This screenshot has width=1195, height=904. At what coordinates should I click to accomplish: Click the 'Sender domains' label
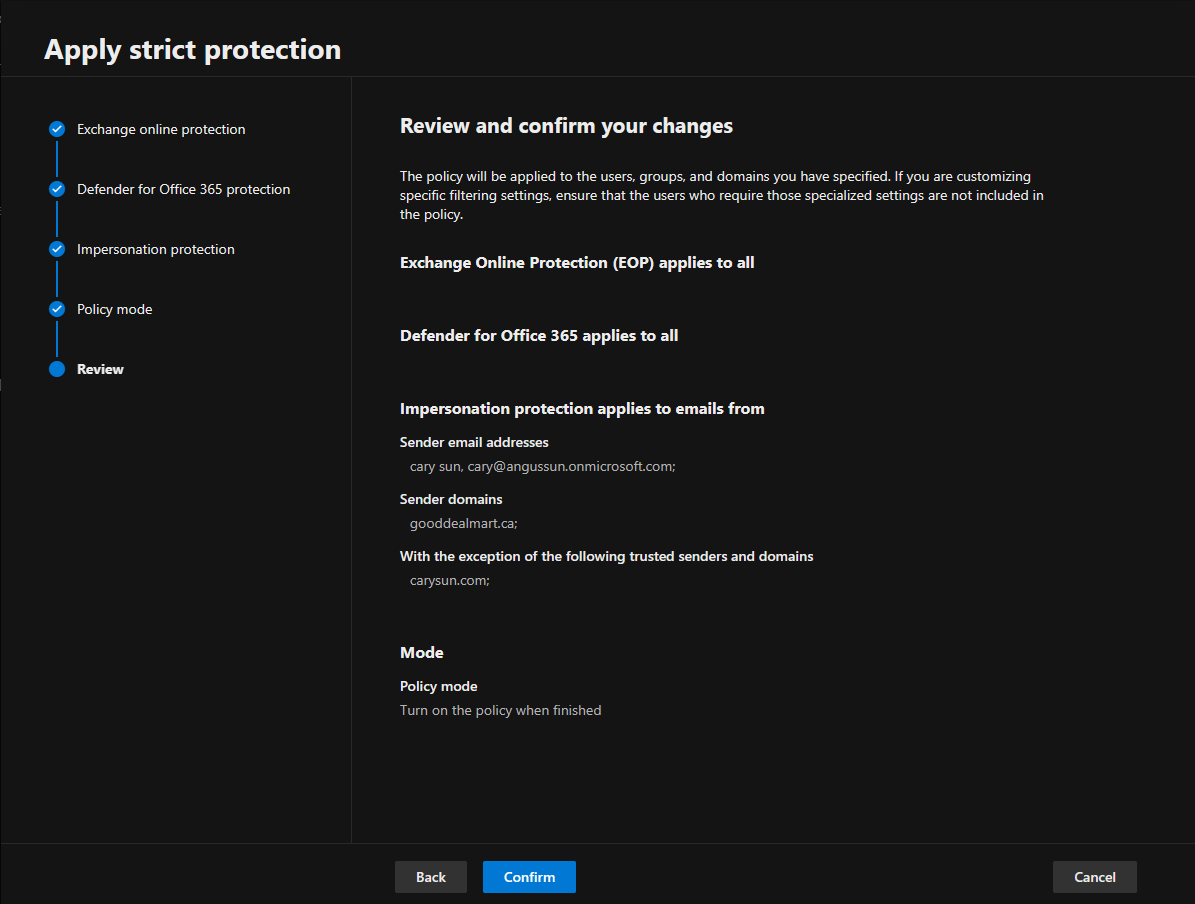click(451, 499)
